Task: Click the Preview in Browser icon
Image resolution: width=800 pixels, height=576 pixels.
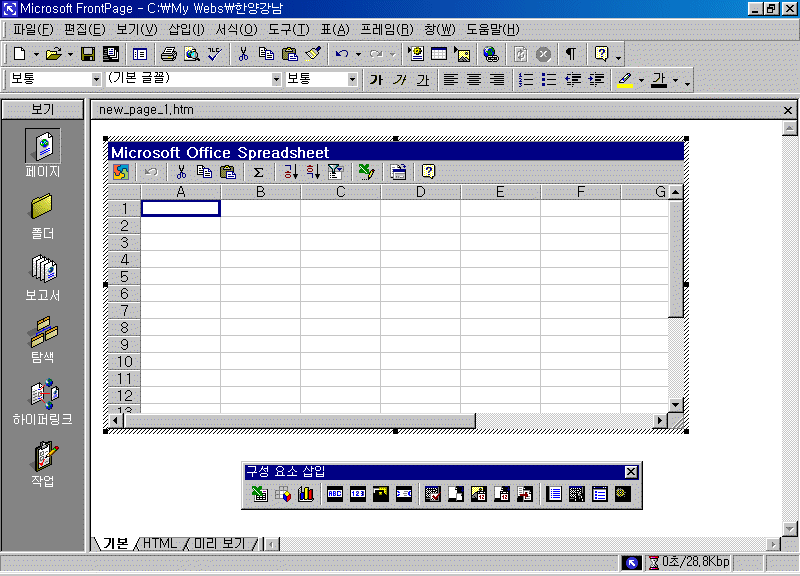Action: (192, 54)
